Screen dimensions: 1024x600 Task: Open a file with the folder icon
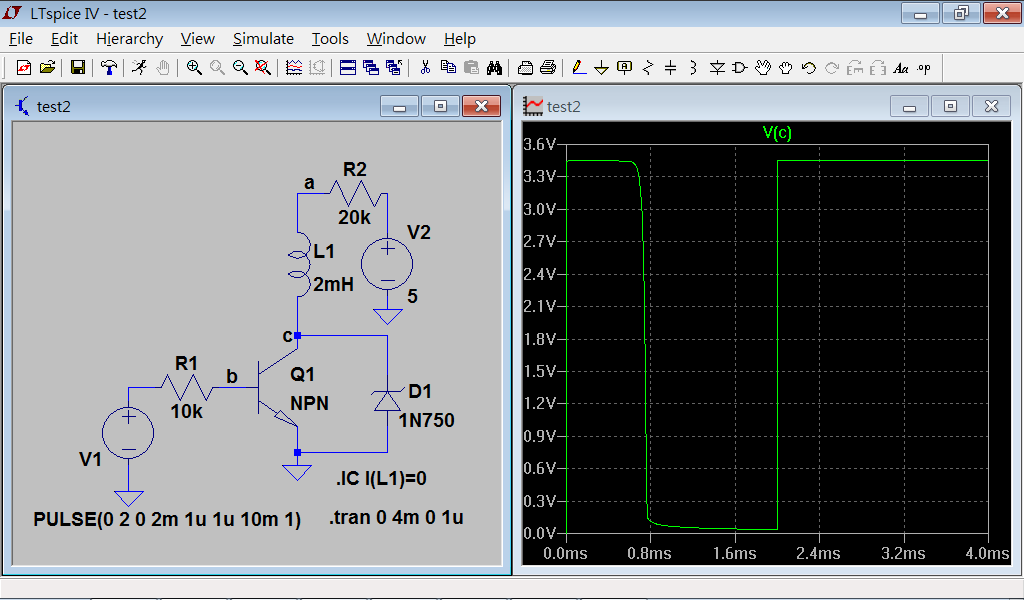(47, 67)
